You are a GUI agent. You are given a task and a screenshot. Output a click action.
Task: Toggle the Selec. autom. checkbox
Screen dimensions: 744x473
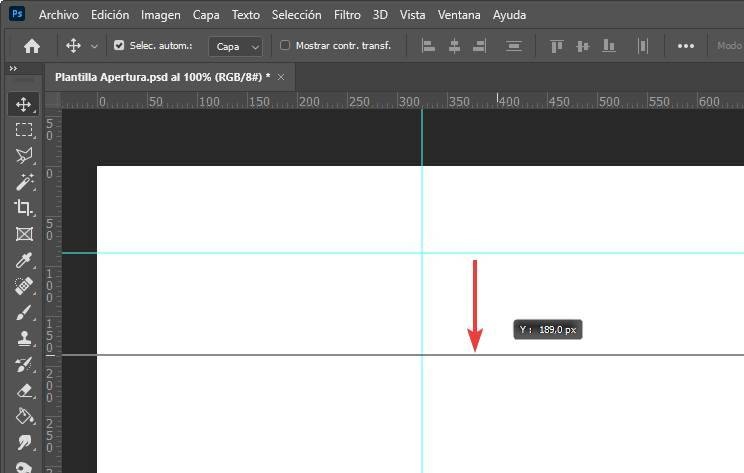119,46
